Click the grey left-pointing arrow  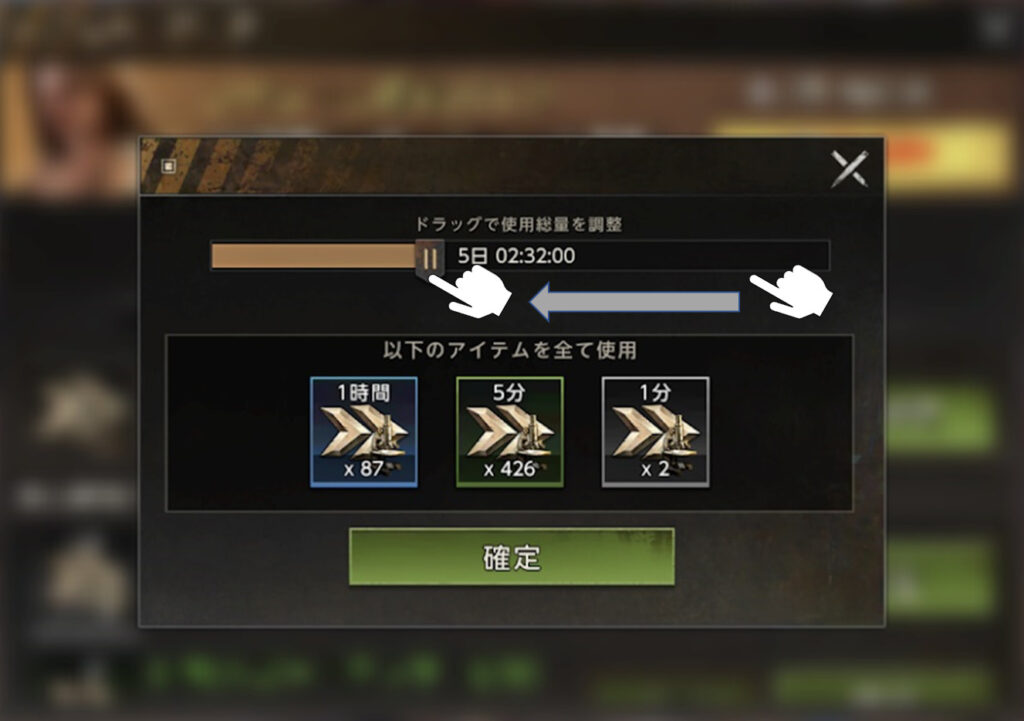tap(634, 302)
